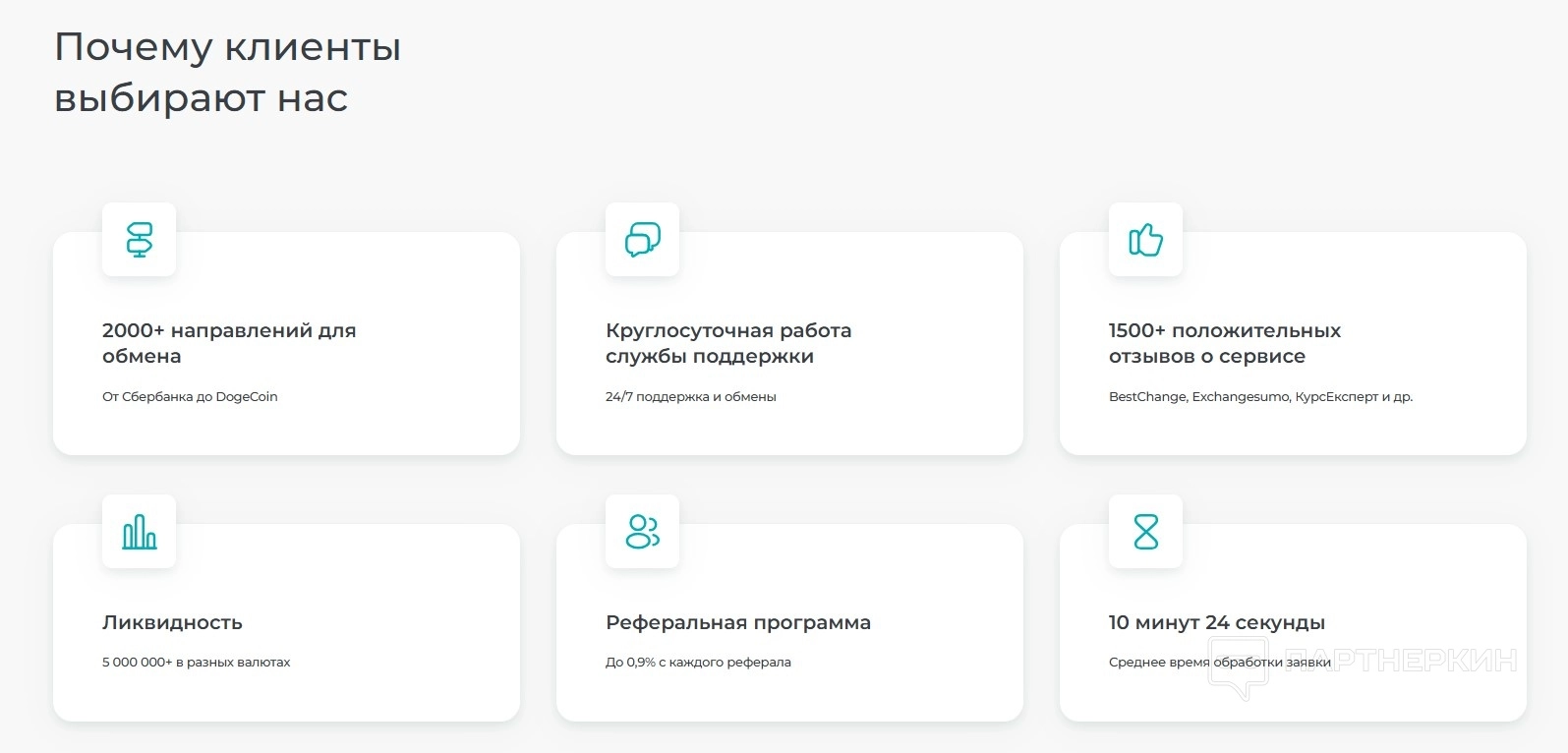Click the text "Среднее время обработки заявки"
1568x753 pixels.
[x=1220, y=663]
